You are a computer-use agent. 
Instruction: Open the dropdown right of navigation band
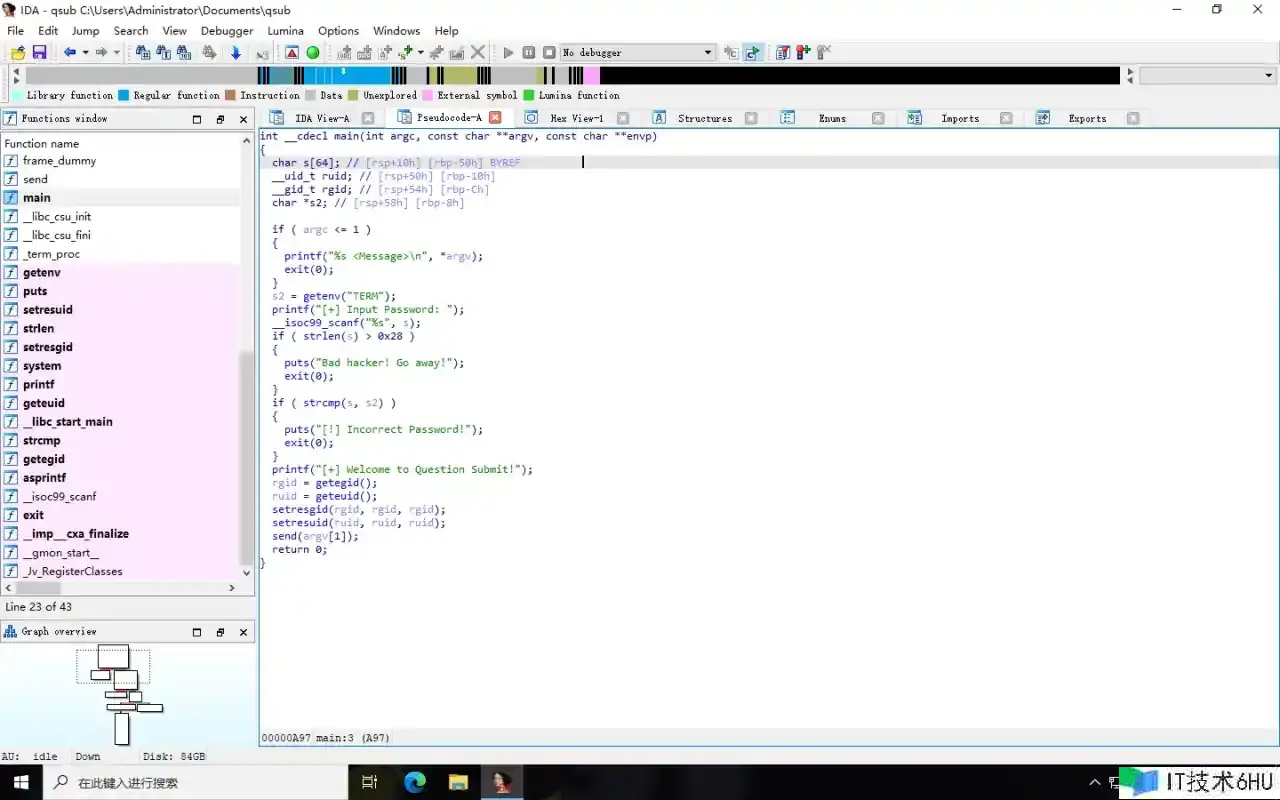click(x=1268, y=76)
